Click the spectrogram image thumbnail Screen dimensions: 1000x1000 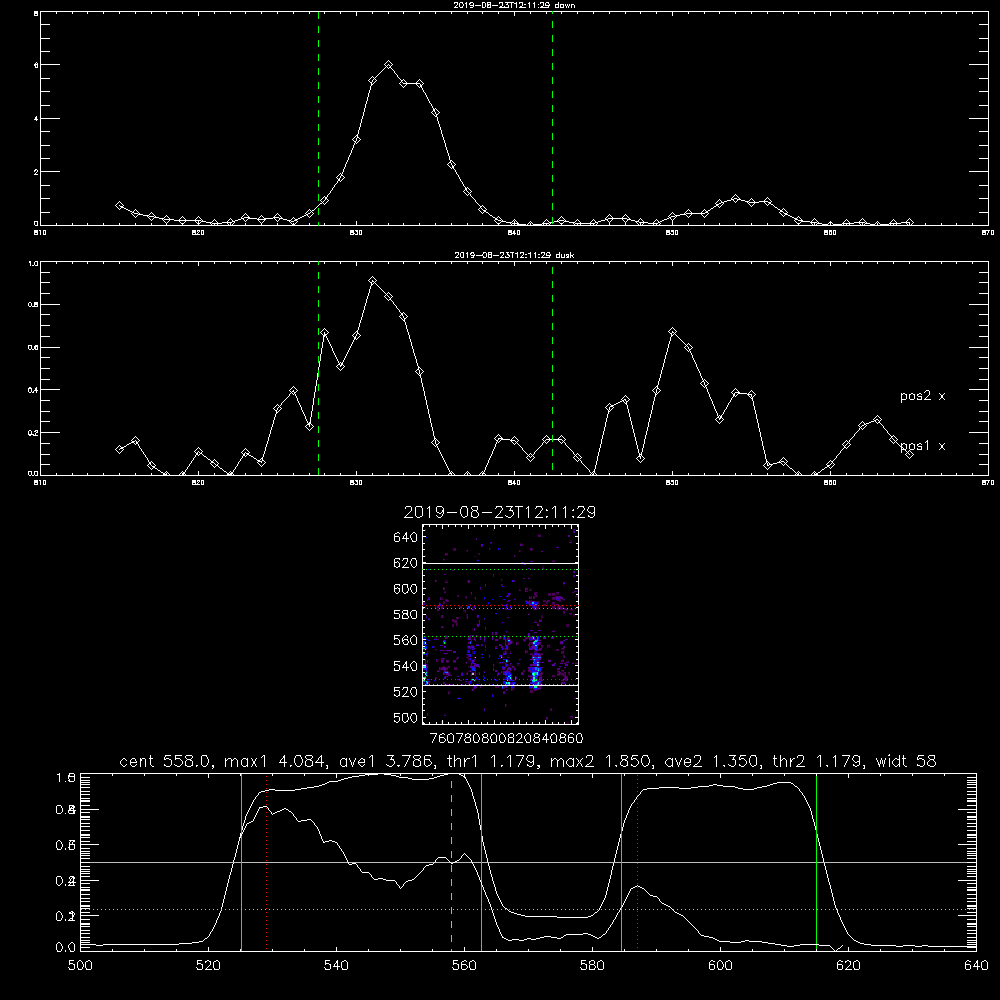pyautogui.click(x=500, y=624)
